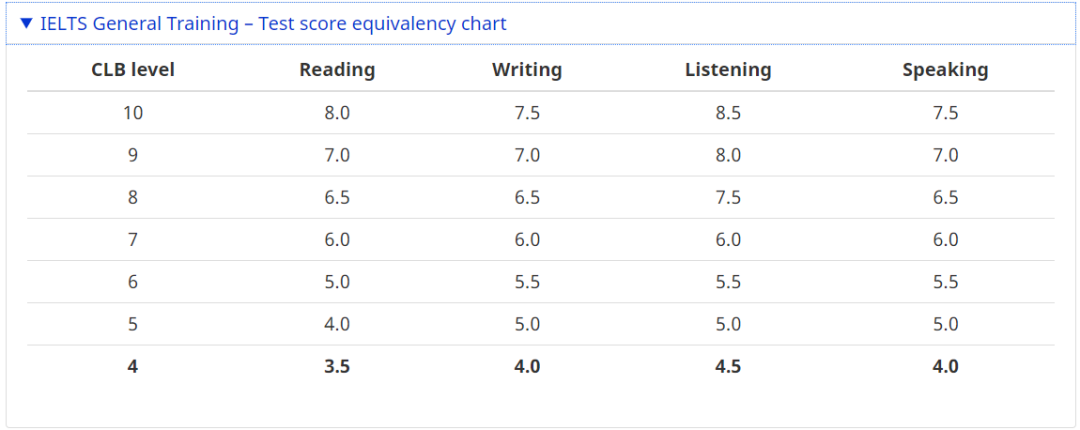Click IELTS General Training chart title
The height and width of the screenshot is (430, 1080).
pos(273,24)
